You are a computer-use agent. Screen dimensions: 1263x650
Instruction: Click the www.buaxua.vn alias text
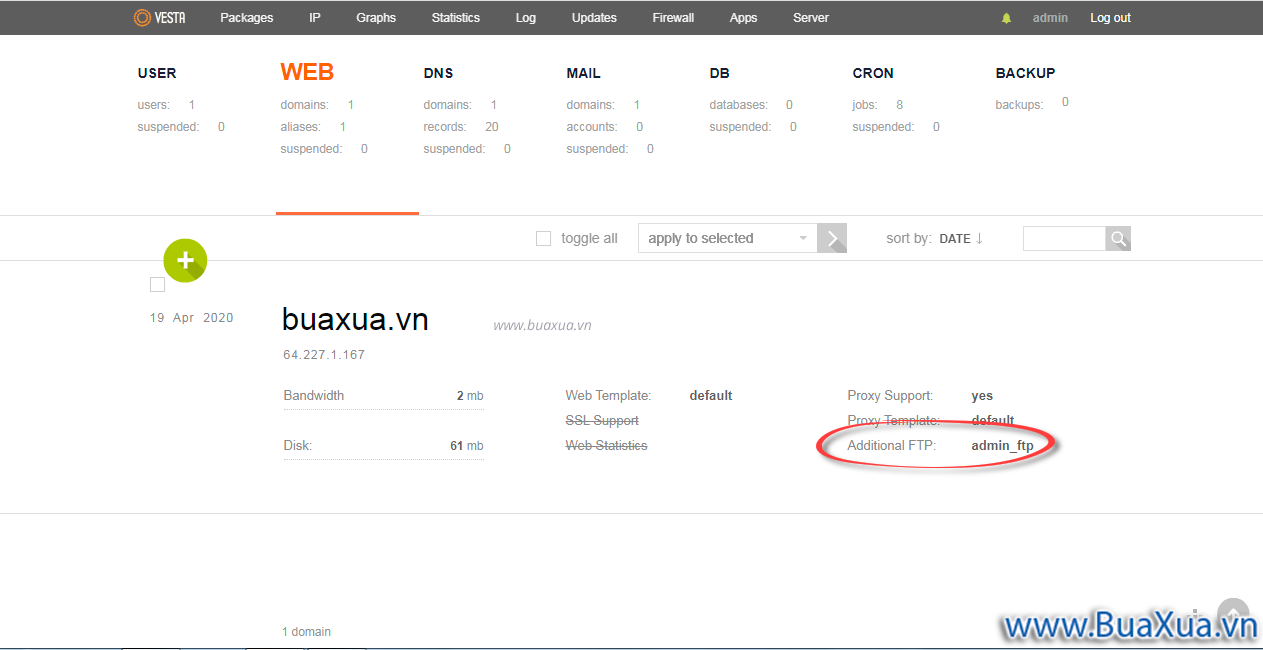click(542, 325)
